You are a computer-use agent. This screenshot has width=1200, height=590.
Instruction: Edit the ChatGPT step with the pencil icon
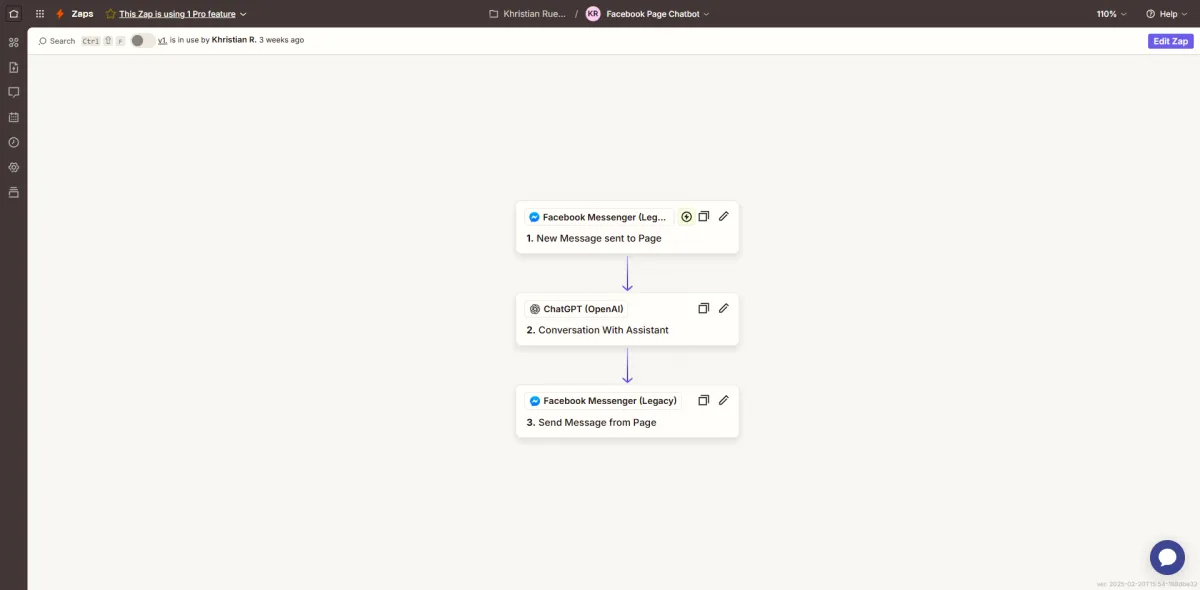click(x=724, y=308)
